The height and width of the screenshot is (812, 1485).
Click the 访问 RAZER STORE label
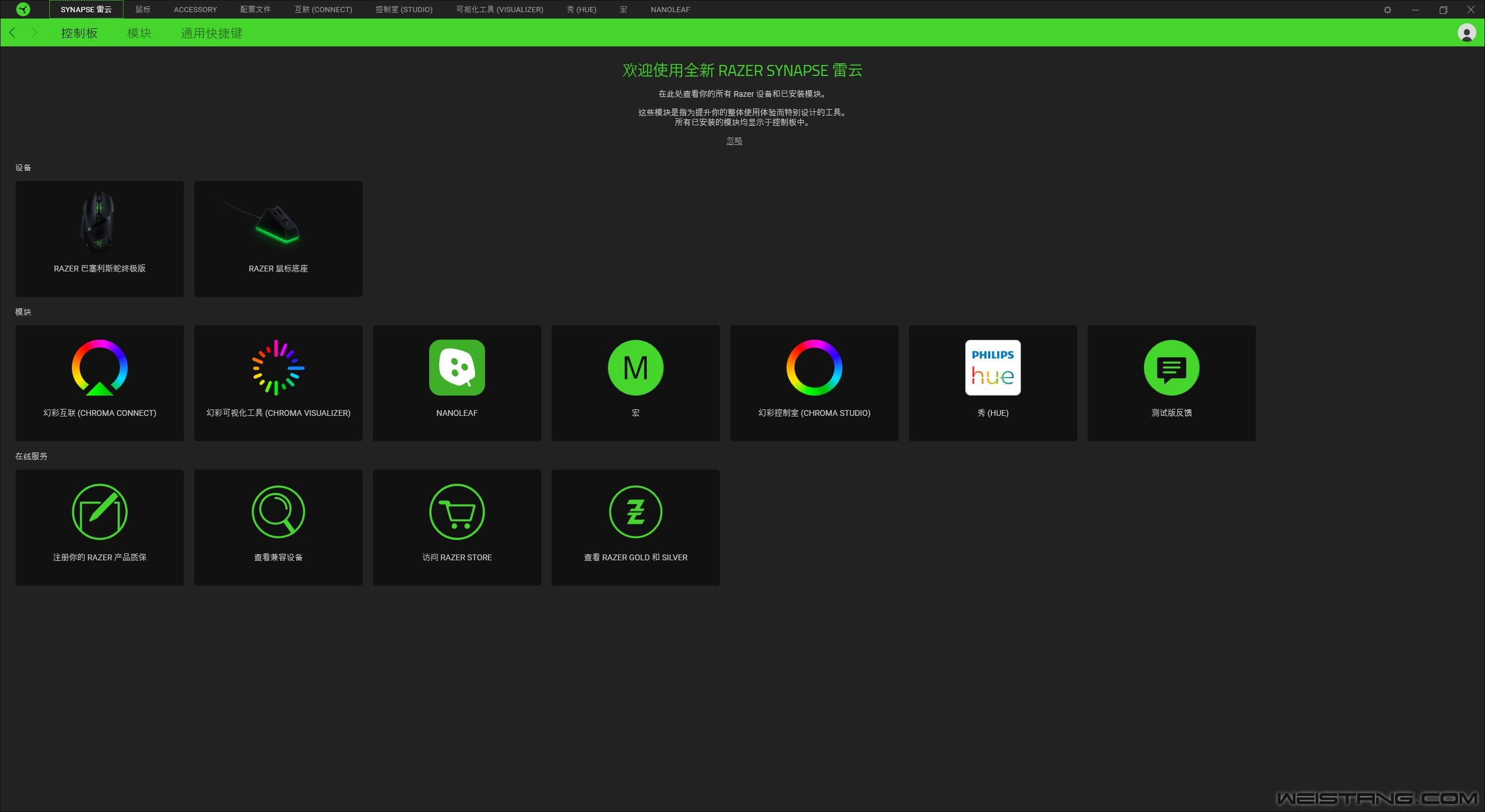coord(457,557)
